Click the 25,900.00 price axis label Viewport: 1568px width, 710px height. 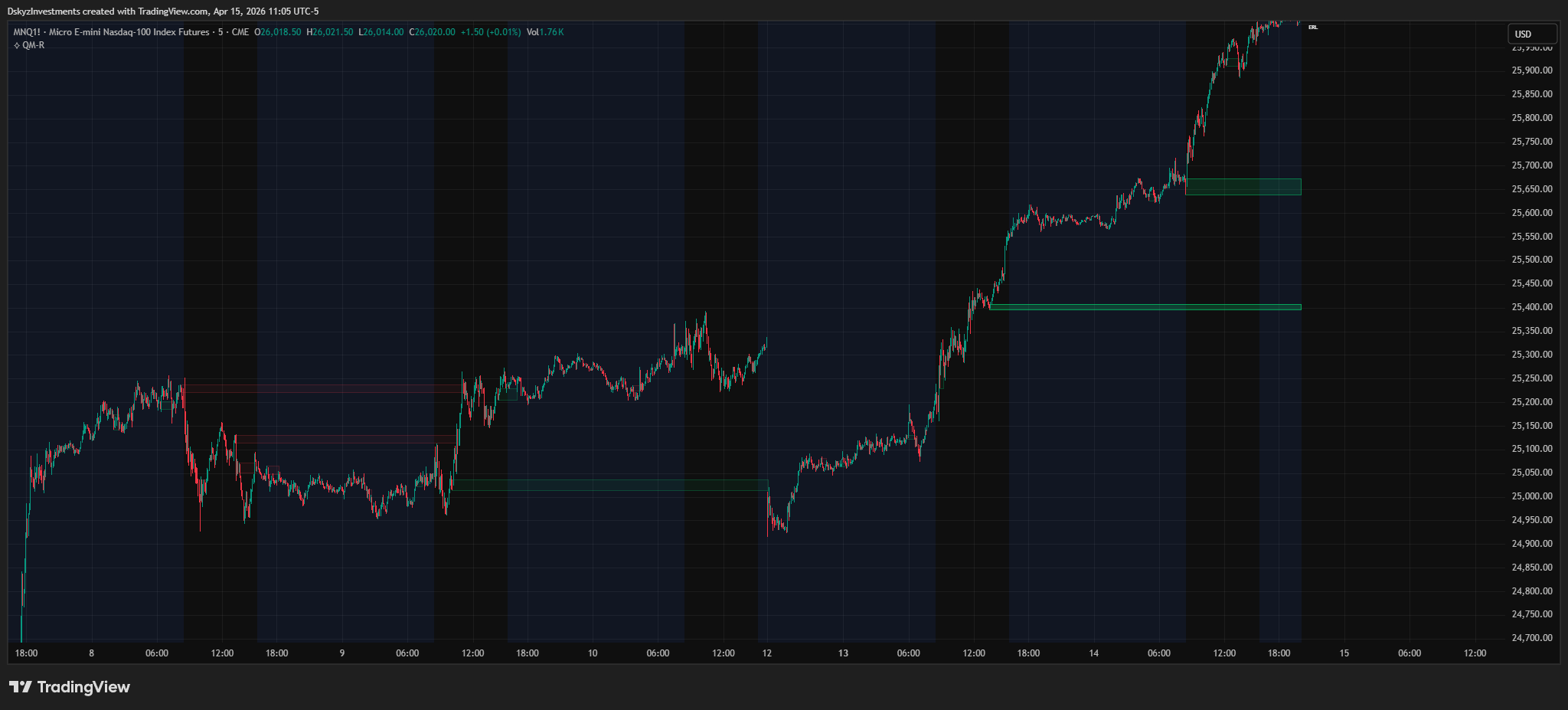(1532, 70)
